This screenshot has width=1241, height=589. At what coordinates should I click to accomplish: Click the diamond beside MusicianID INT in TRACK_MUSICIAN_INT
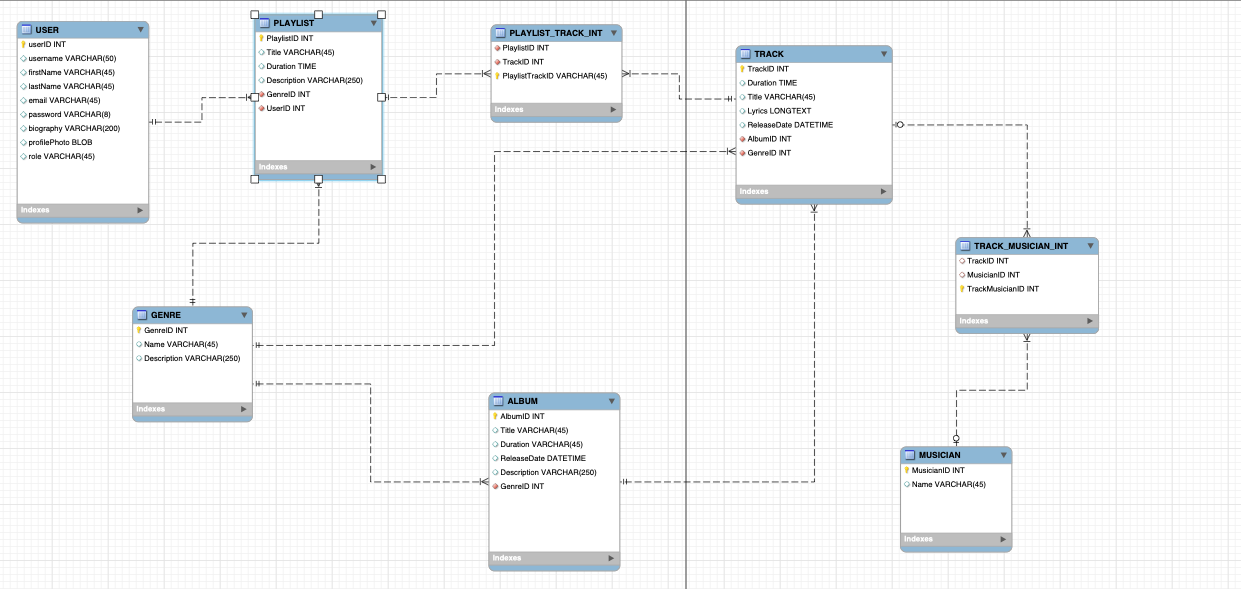[962, 275]
